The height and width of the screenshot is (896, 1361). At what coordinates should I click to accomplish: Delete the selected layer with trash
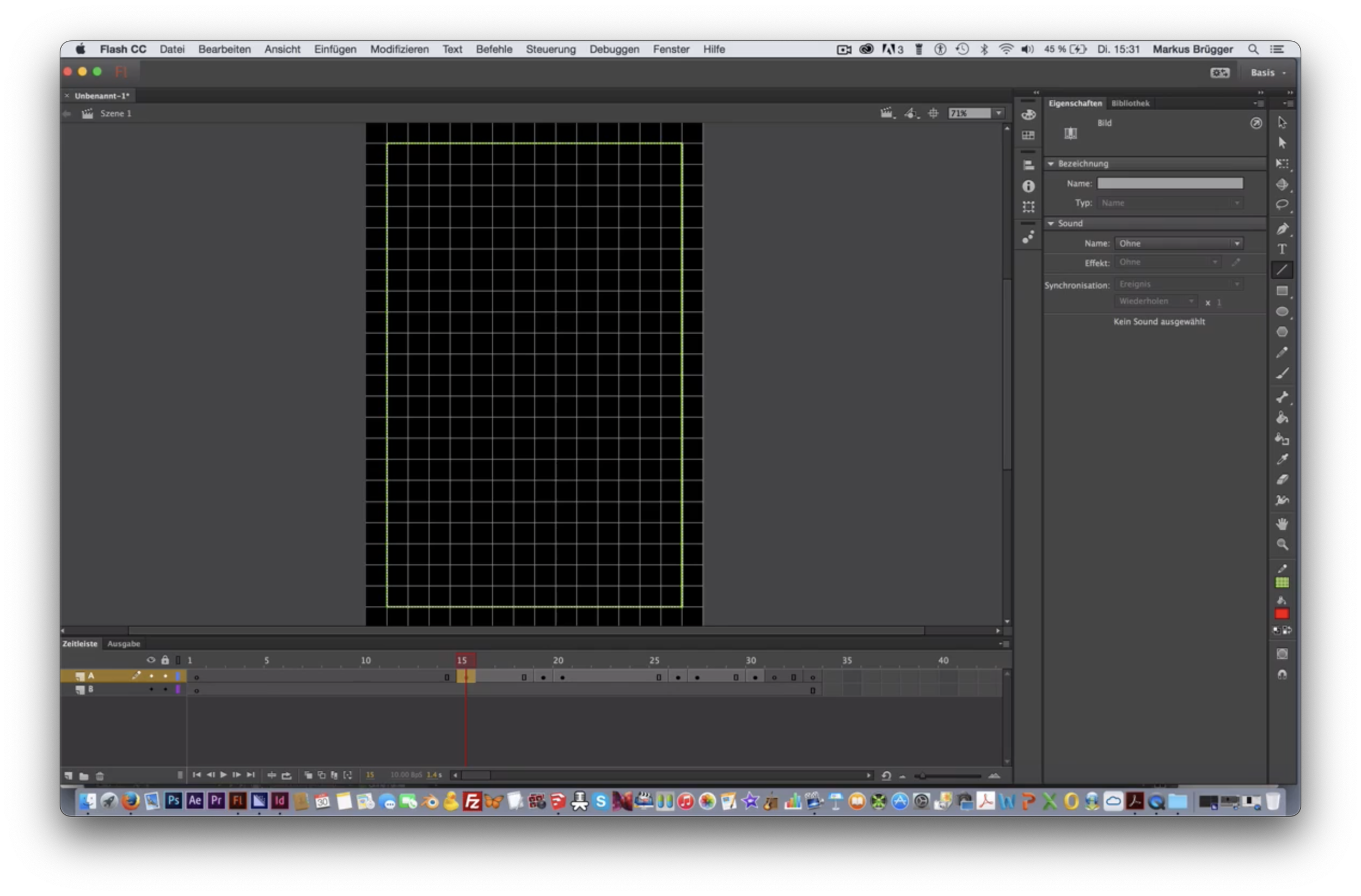[x=100, y=776]
